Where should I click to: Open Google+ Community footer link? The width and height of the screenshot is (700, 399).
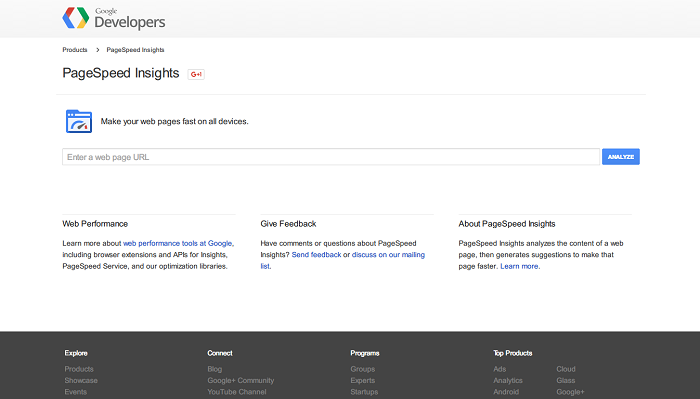pyautogui.click(x=241, y=381)
